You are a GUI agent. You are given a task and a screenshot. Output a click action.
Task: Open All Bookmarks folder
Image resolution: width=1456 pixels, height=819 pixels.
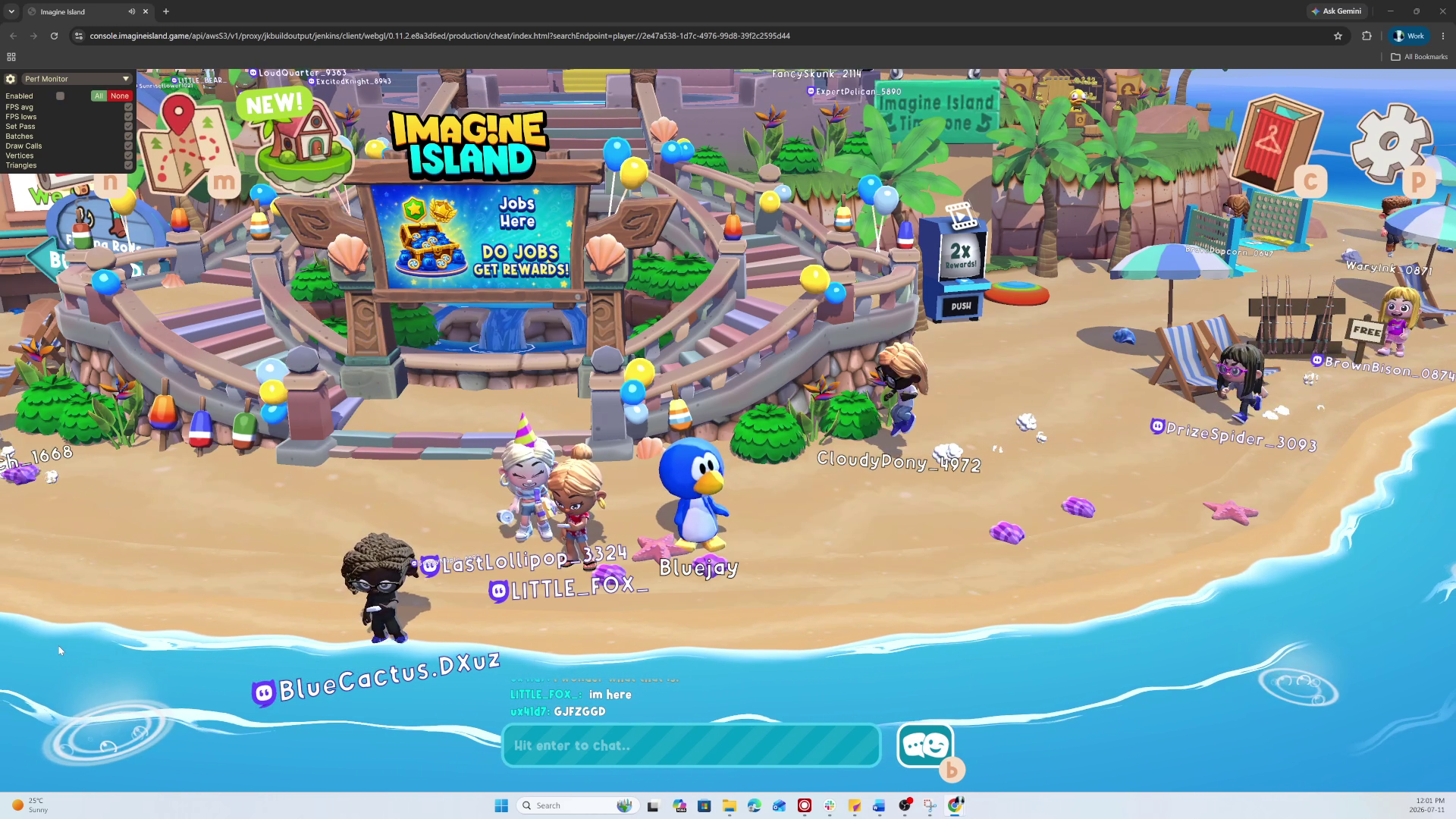(x=1420, y=57)
